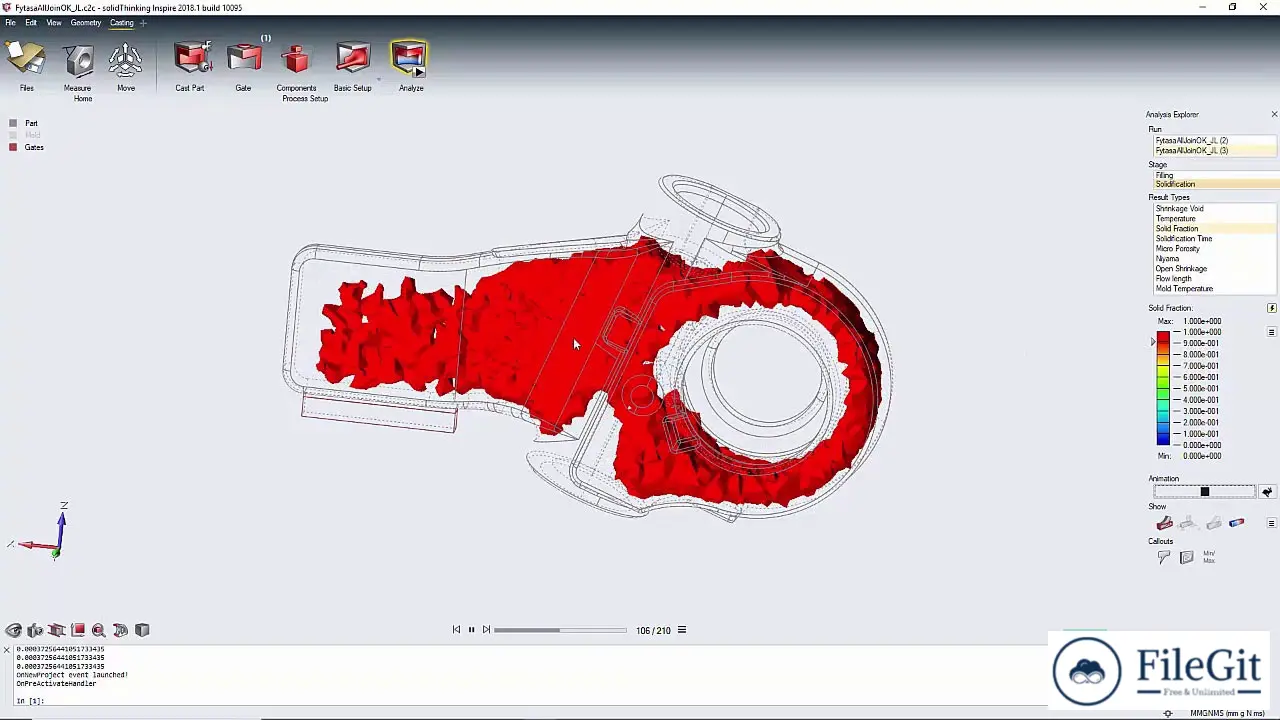The height and width of the screenshot is (720, 1280).
Task: Open the File menu
Action: [x=10, y=22]
